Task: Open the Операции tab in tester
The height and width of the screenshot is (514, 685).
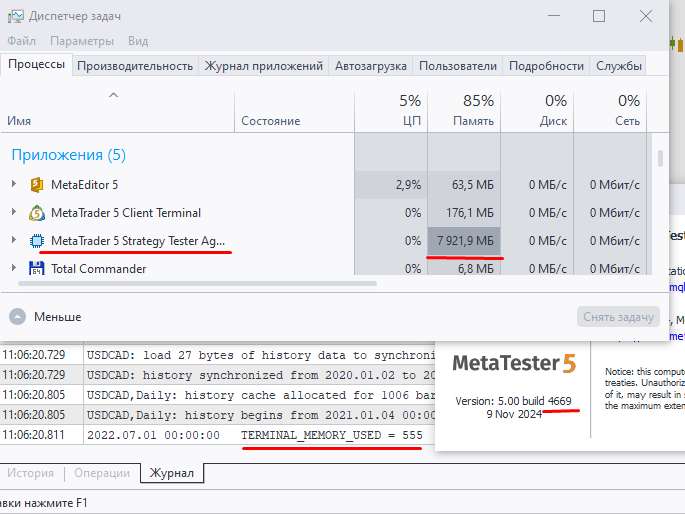Action: [102, 473]
